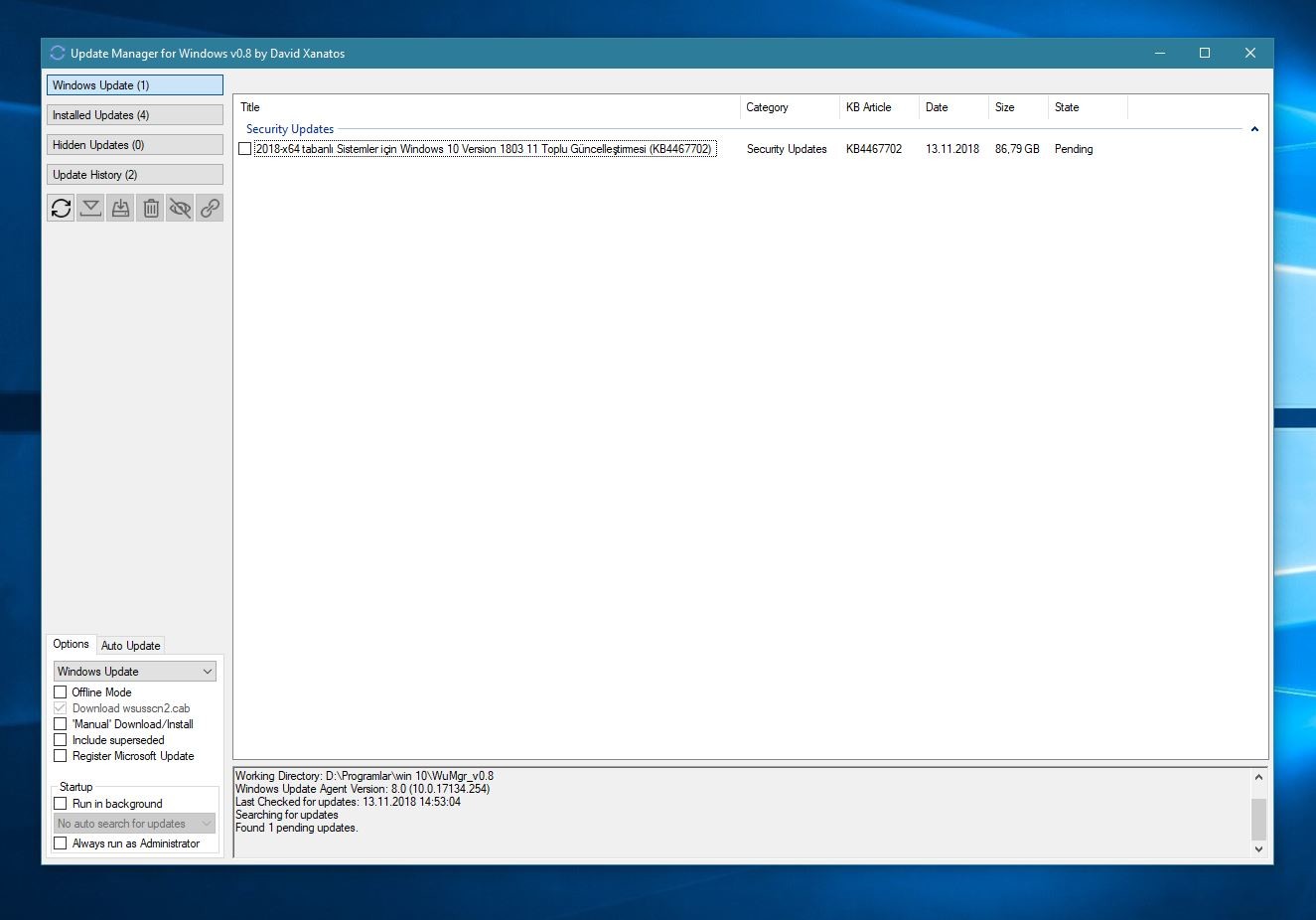Screen dimensions: 1316x920
Task: Sort by the Size column header
Action: (x=1018, y=107)
